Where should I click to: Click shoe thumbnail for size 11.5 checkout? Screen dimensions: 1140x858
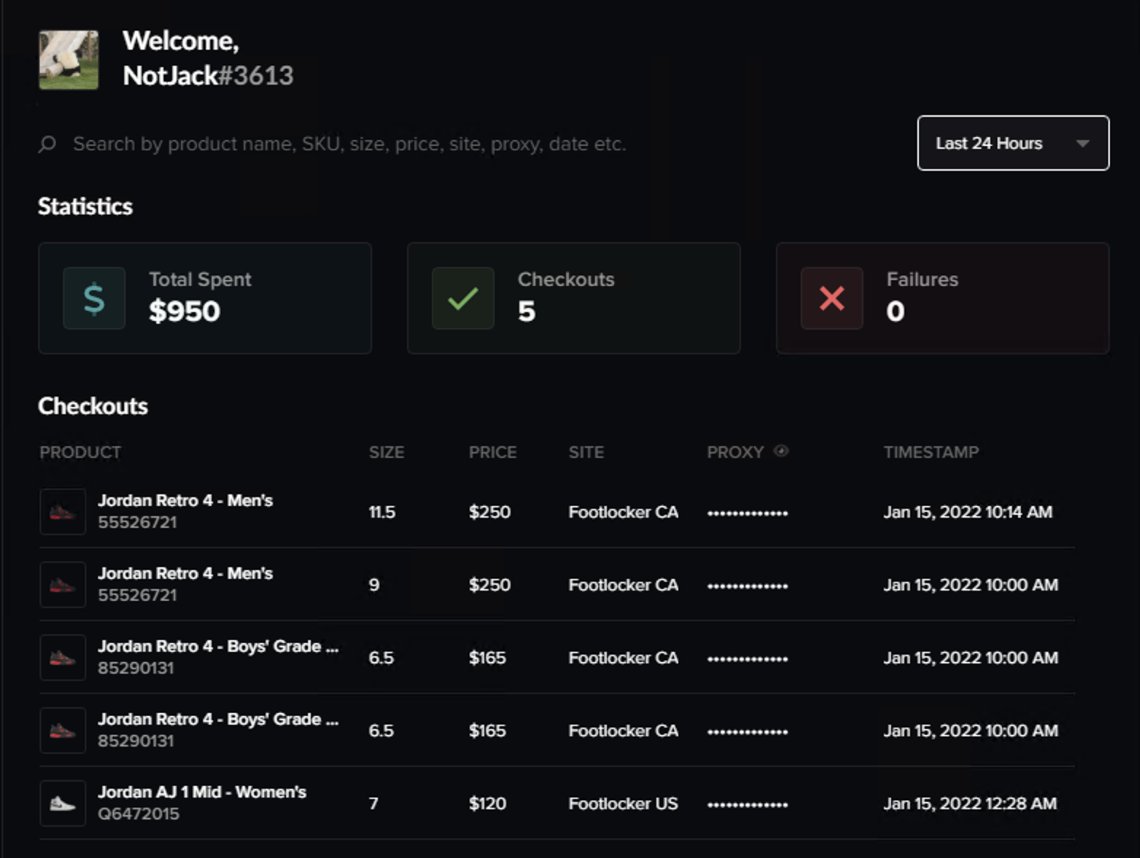63,512
